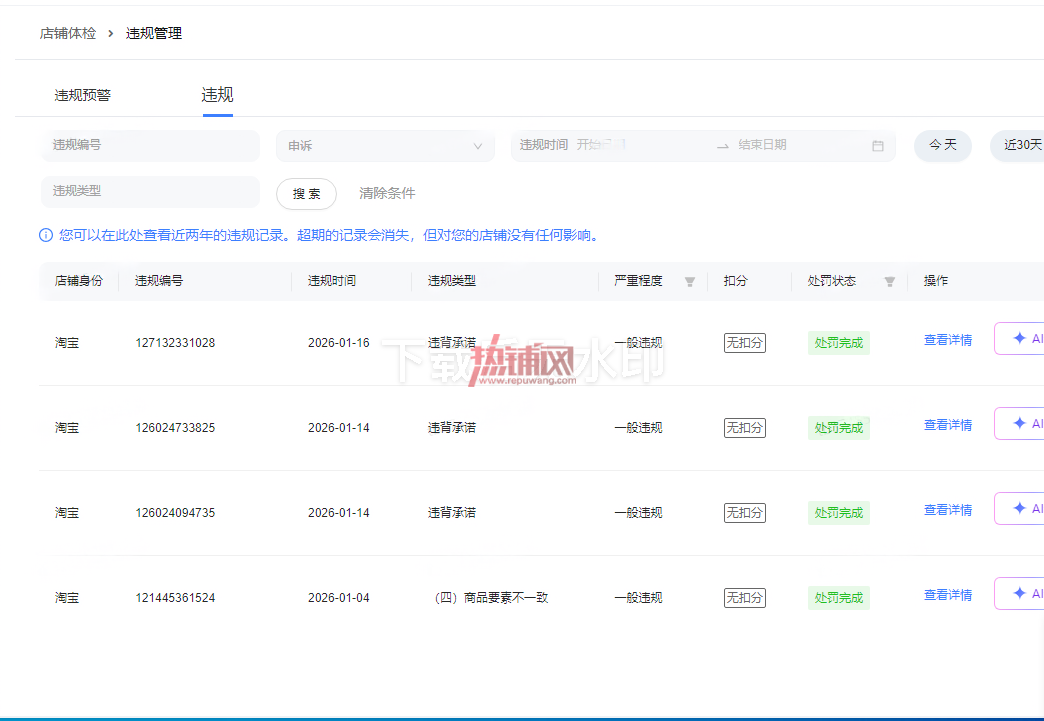This screenshot has height=721, width=1044.
Task: Open 查看详情 for violation 127132331028
Action: [947, 340]
